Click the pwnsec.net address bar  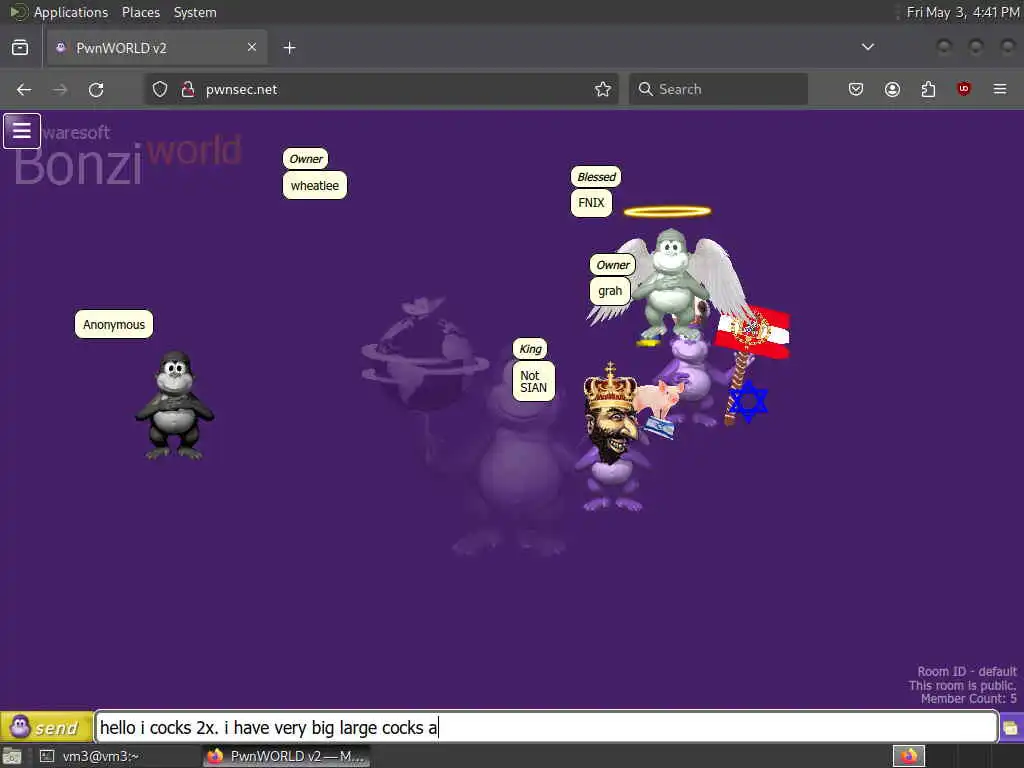point(382,89)
